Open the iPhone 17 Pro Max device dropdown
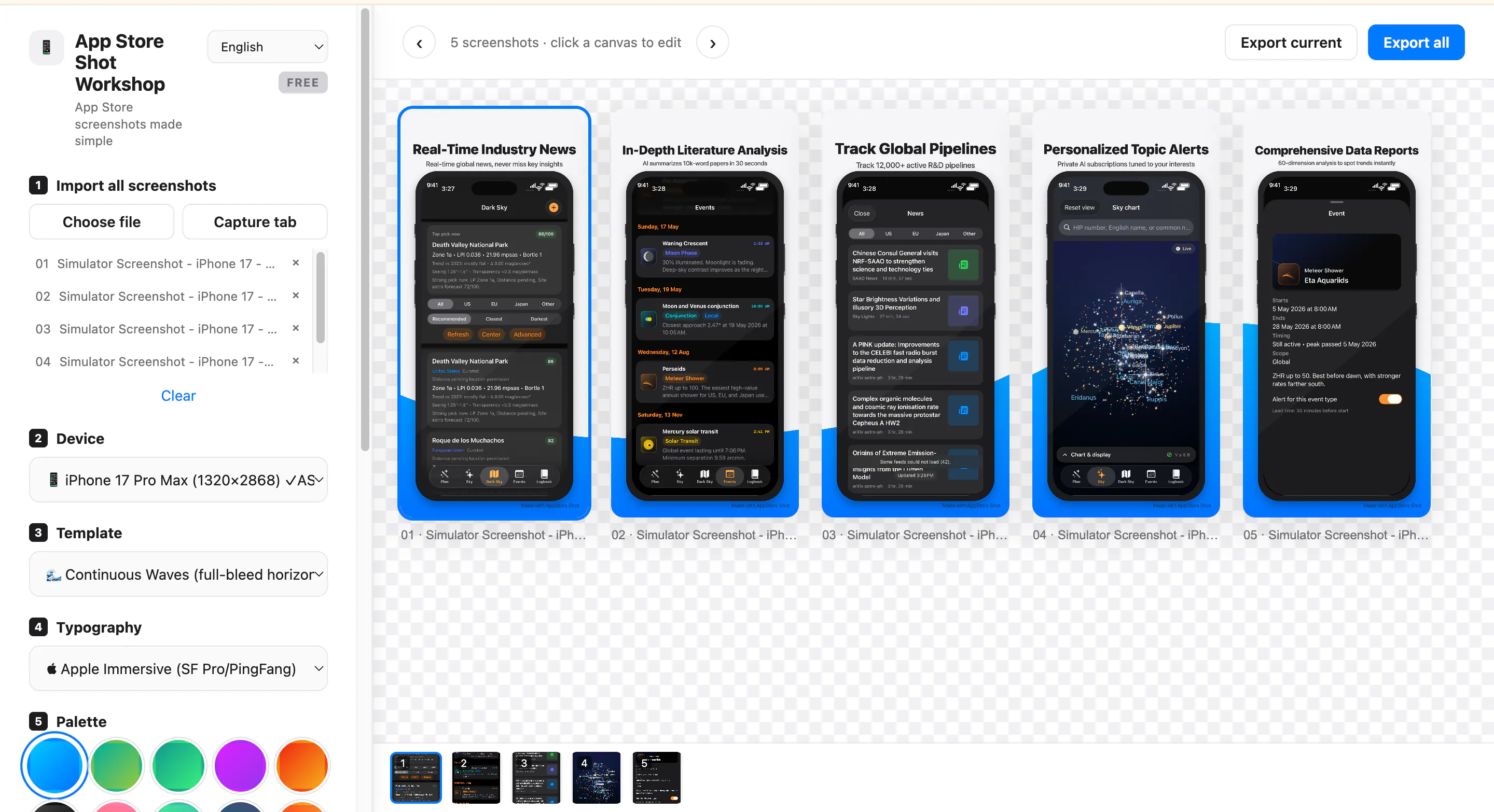This screenshot has height=812, width=1494. (x=178, y=480)
